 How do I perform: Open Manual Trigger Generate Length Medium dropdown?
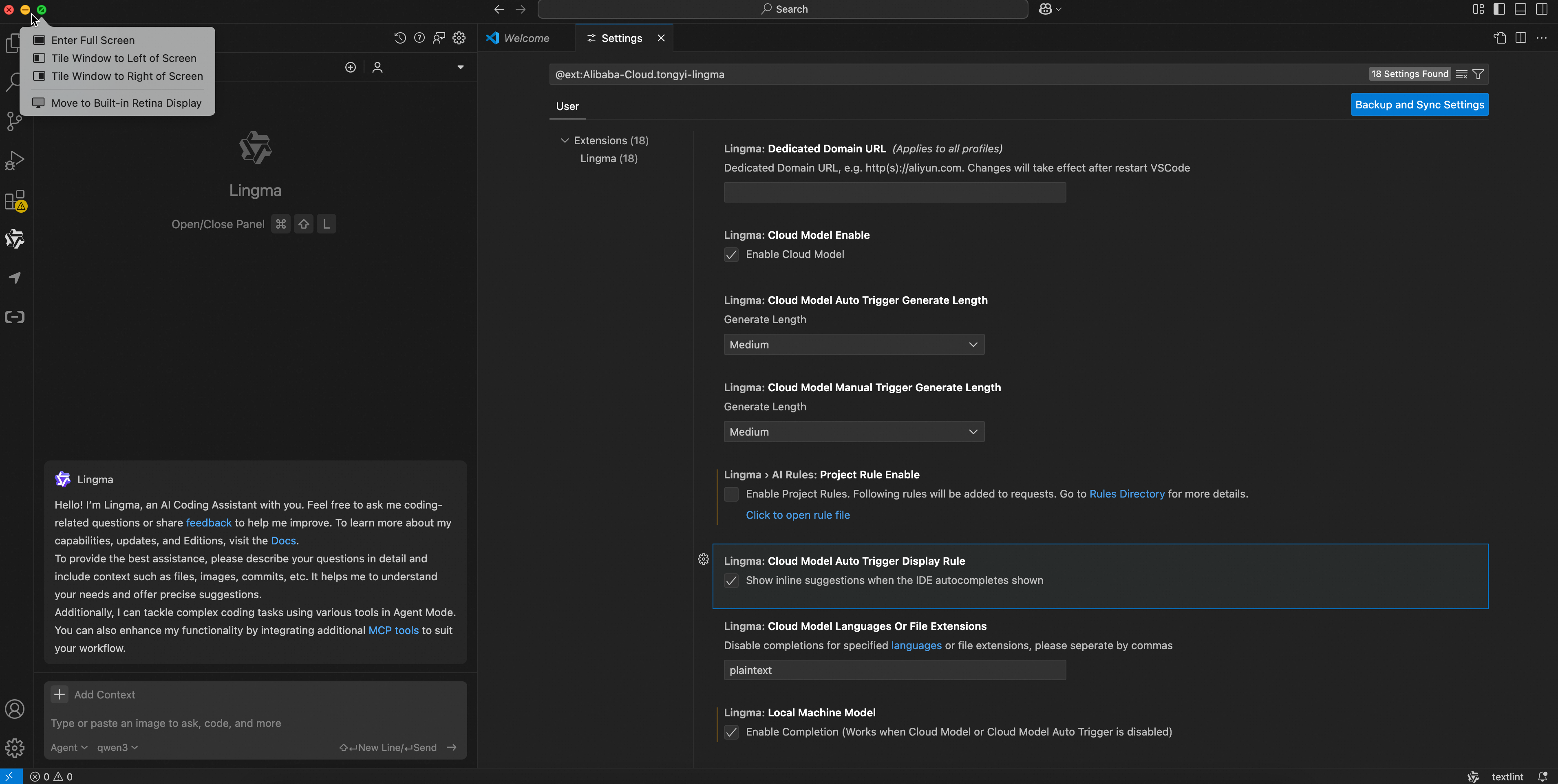854,432
